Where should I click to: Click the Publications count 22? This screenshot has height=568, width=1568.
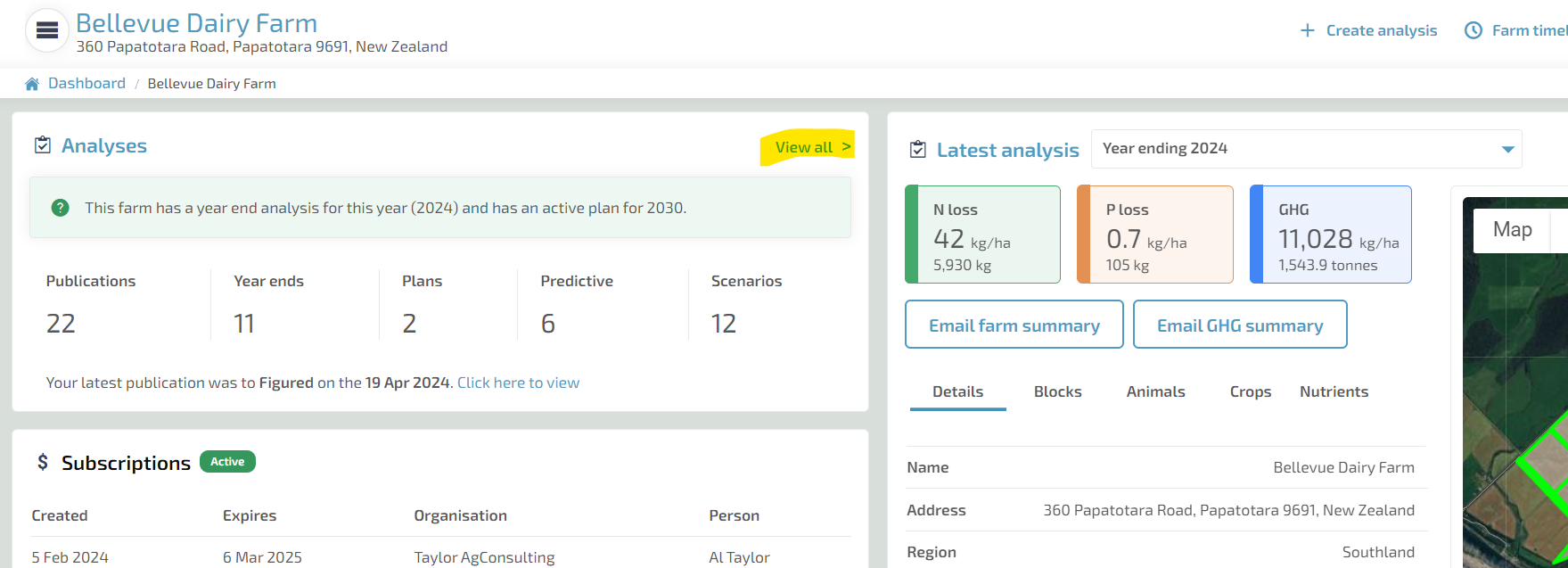coord(61,324)
